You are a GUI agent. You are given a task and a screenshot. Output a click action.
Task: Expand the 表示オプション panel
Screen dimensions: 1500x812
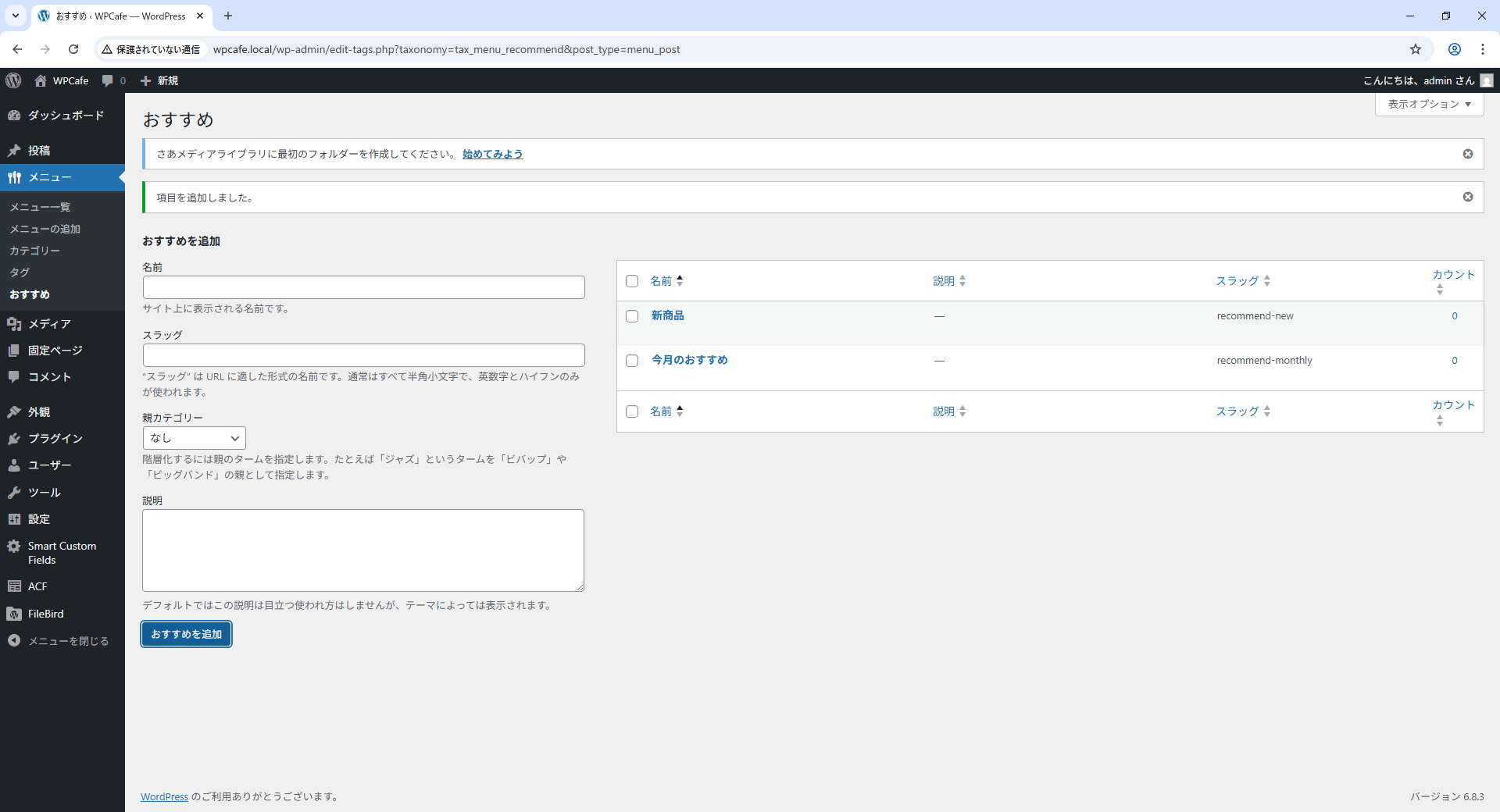(1428, 104)
